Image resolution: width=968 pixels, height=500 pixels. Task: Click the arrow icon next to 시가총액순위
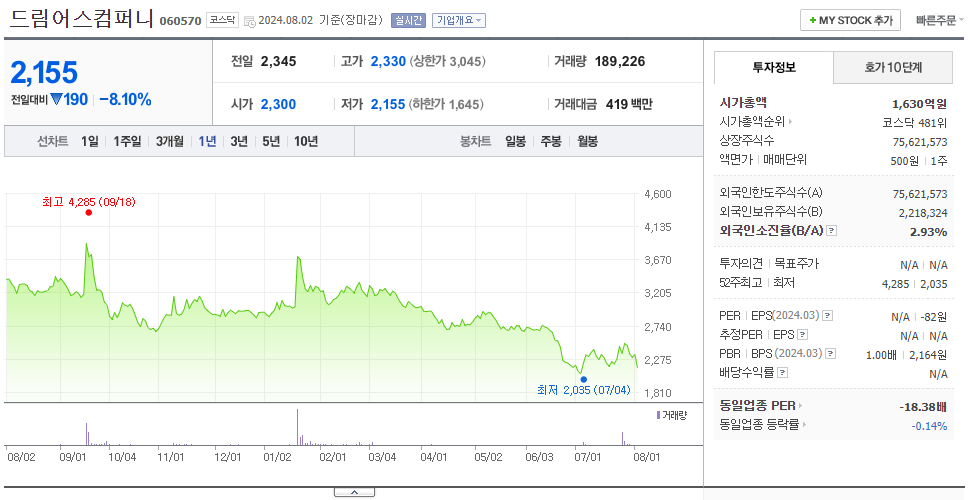tap(791, 122)
